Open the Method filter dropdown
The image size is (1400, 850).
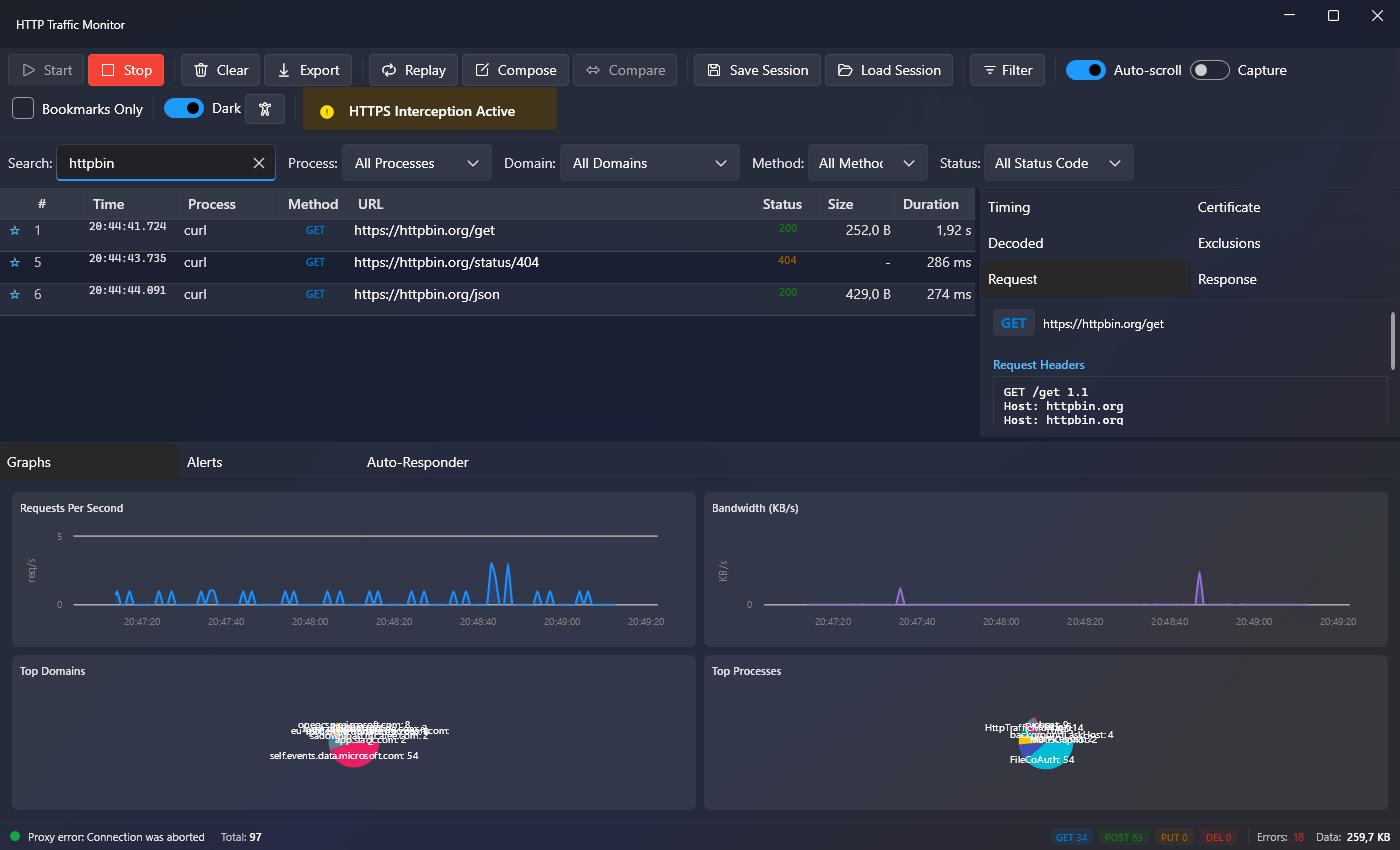[x=867, y=163]
